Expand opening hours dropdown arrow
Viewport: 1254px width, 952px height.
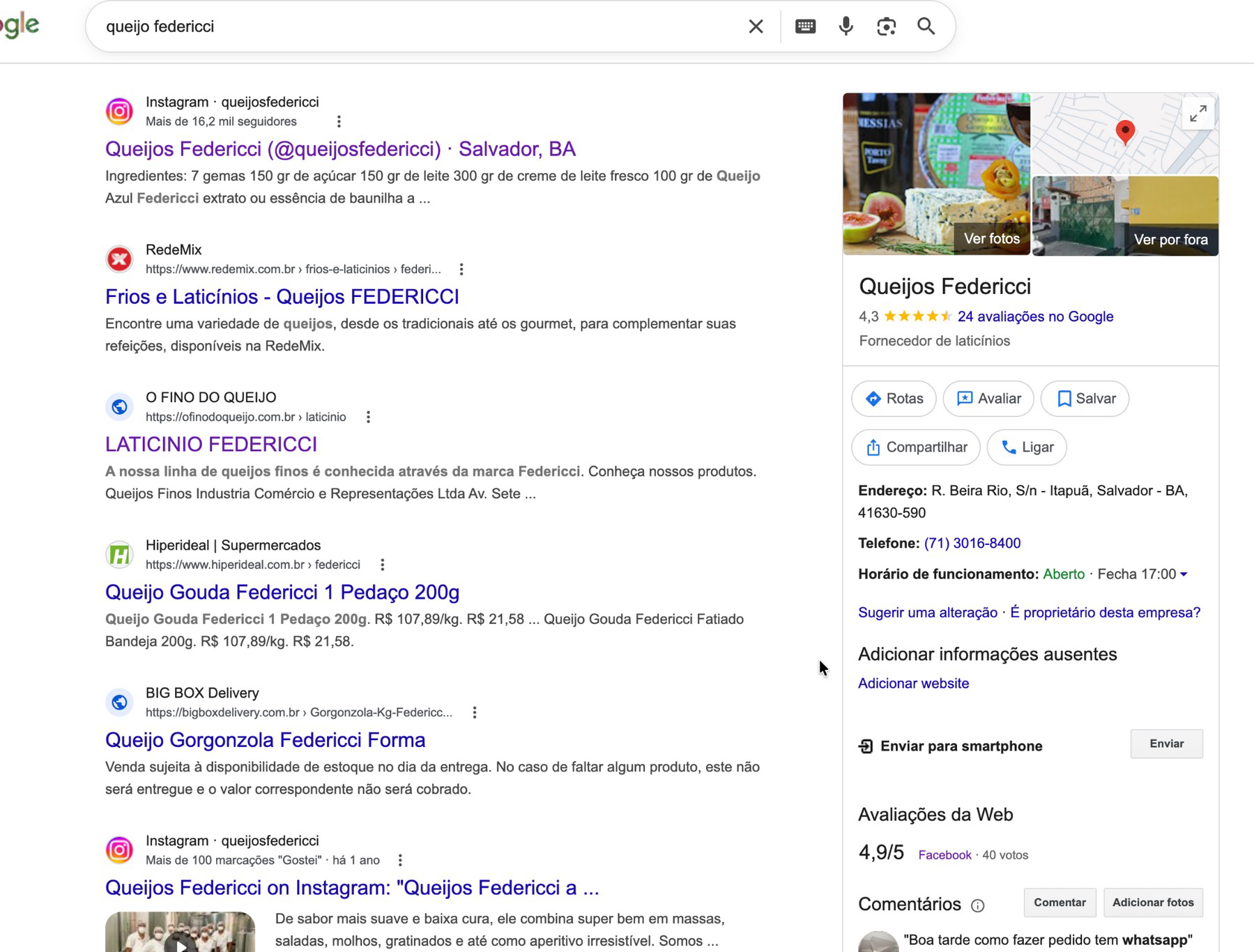click(1184, 574)
